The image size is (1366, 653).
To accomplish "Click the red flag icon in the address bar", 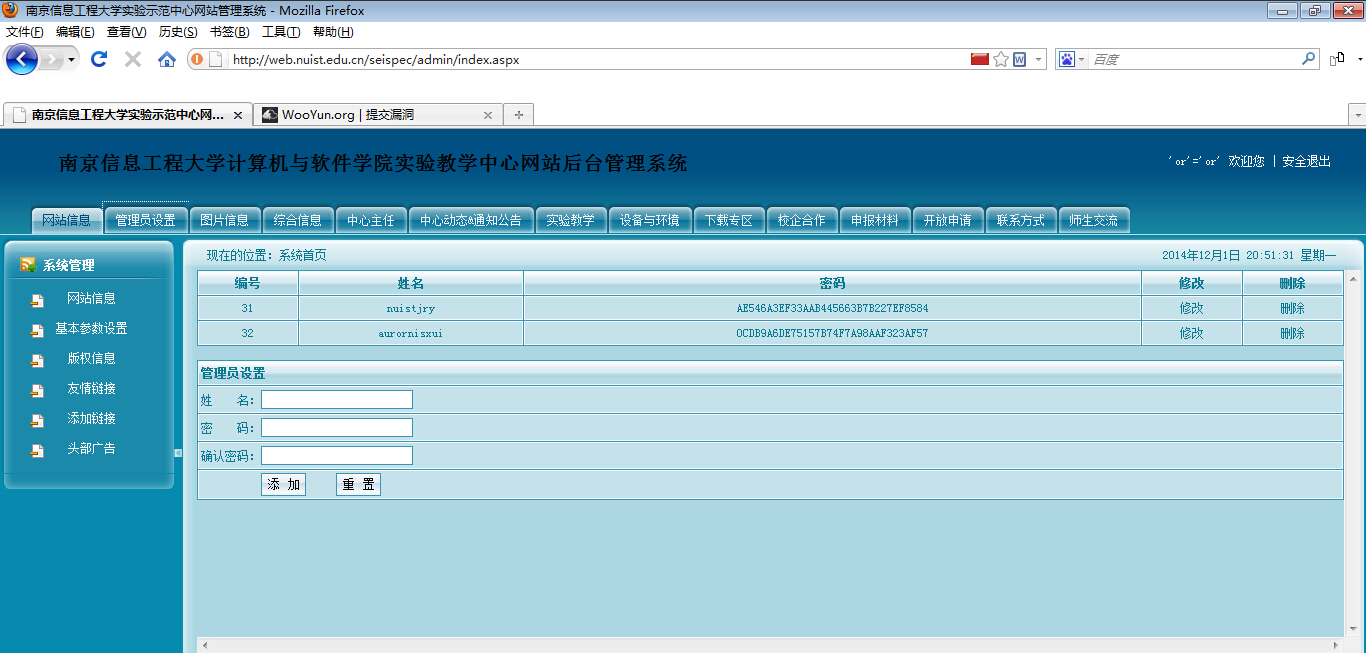I will pyautogui.click(x=980, y=59).
